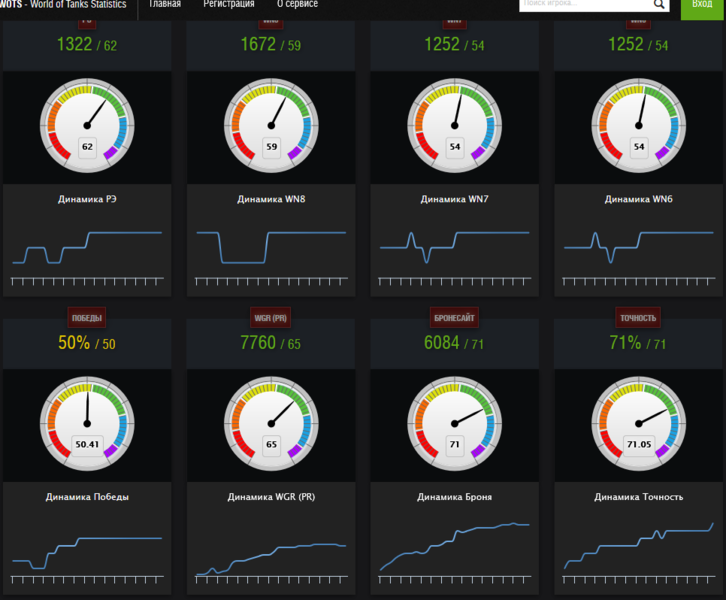Screen dimensions: 726x600
Task: Open the Главная menu item
Action: click(x=164, y=4)
